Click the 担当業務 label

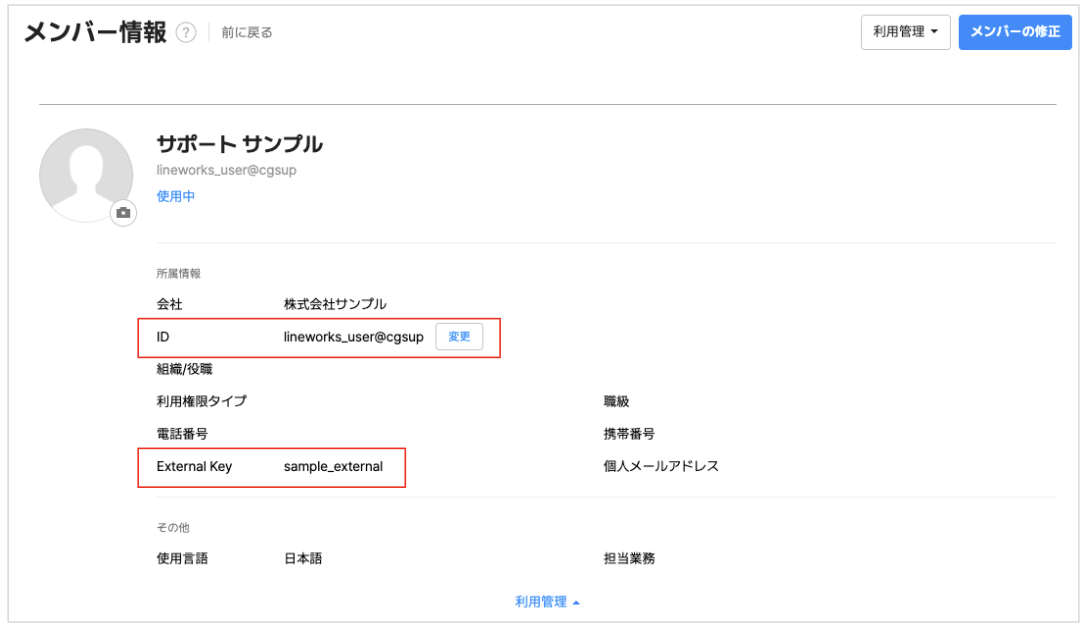click(629, 559)
